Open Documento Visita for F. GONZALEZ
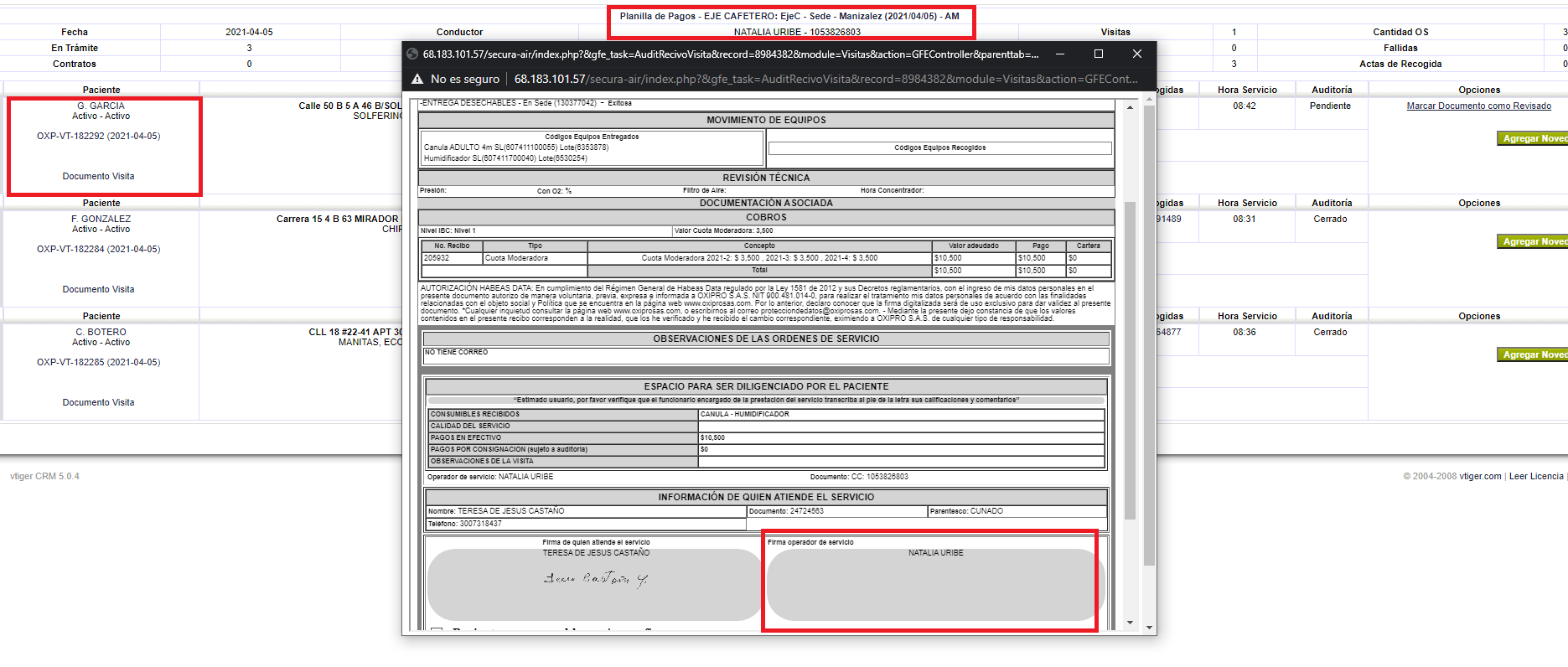 tap(98, 289)
